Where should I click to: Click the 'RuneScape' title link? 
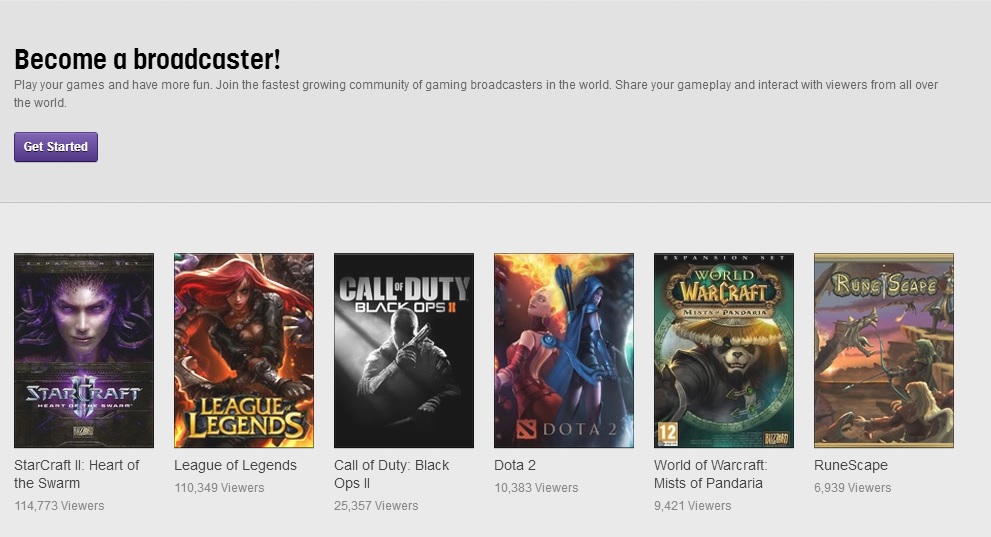(x=851, y=465)
